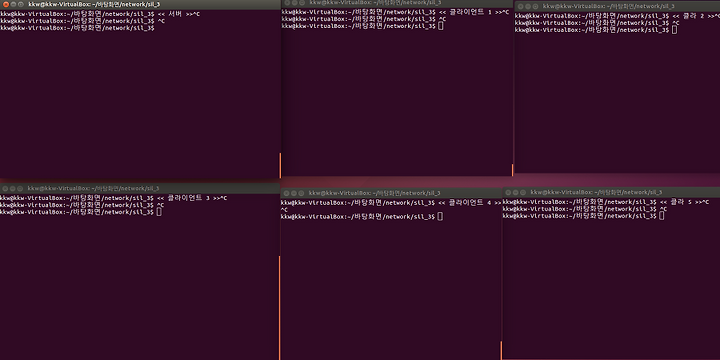Minimize the 클라이언트 4 terminal window
Image resolution: width=720 pixels, height=360 pixels.
point(294,193)
